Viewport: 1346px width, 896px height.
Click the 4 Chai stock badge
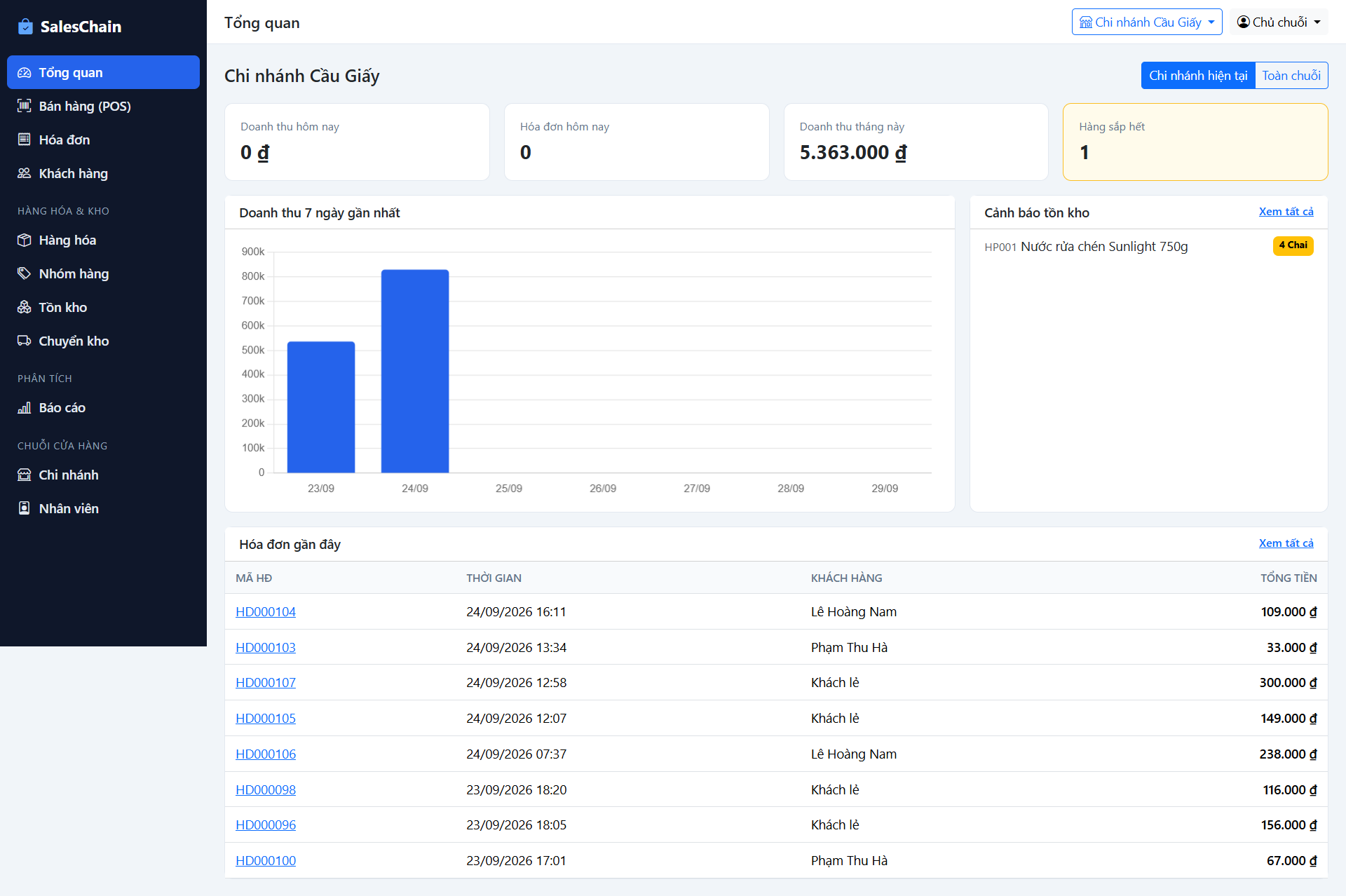tap(1293, 245)
